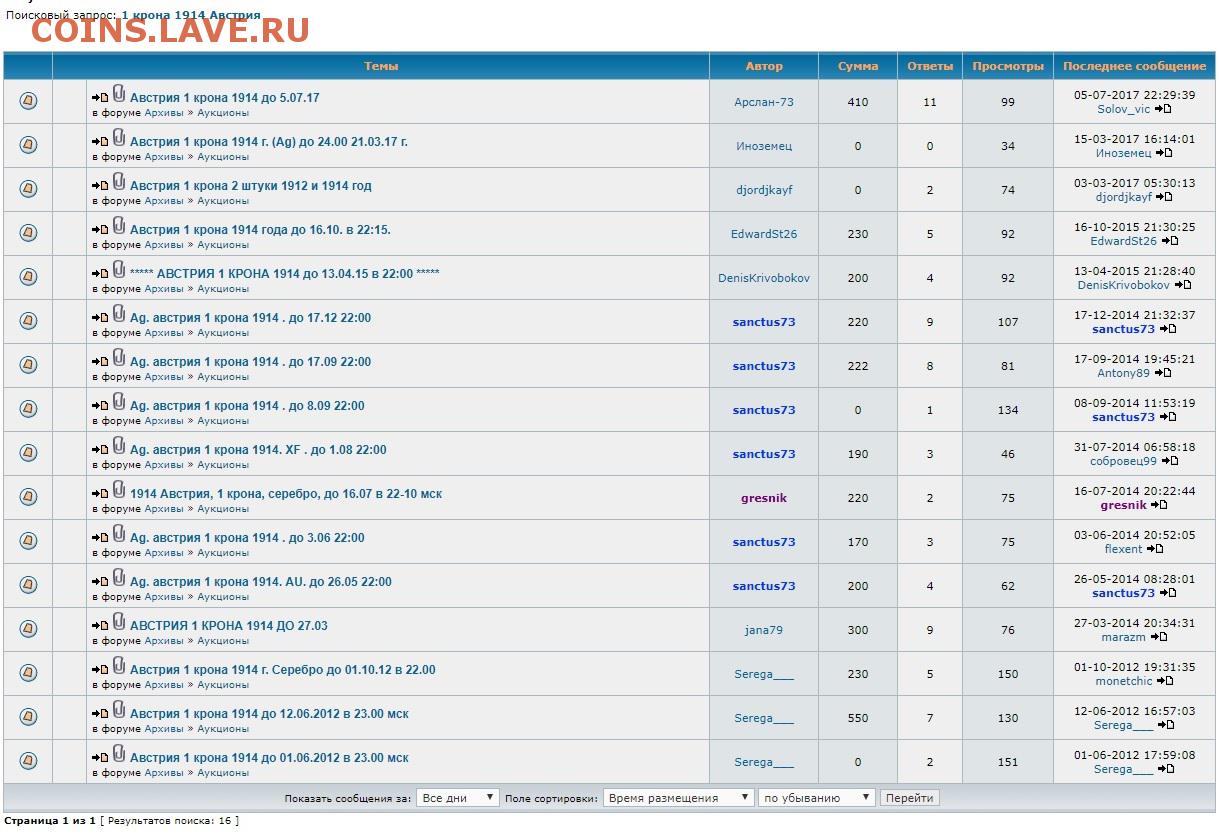Click topic status icon in the djordjkayf row
1219x840 pixels.
pos(28,189)
